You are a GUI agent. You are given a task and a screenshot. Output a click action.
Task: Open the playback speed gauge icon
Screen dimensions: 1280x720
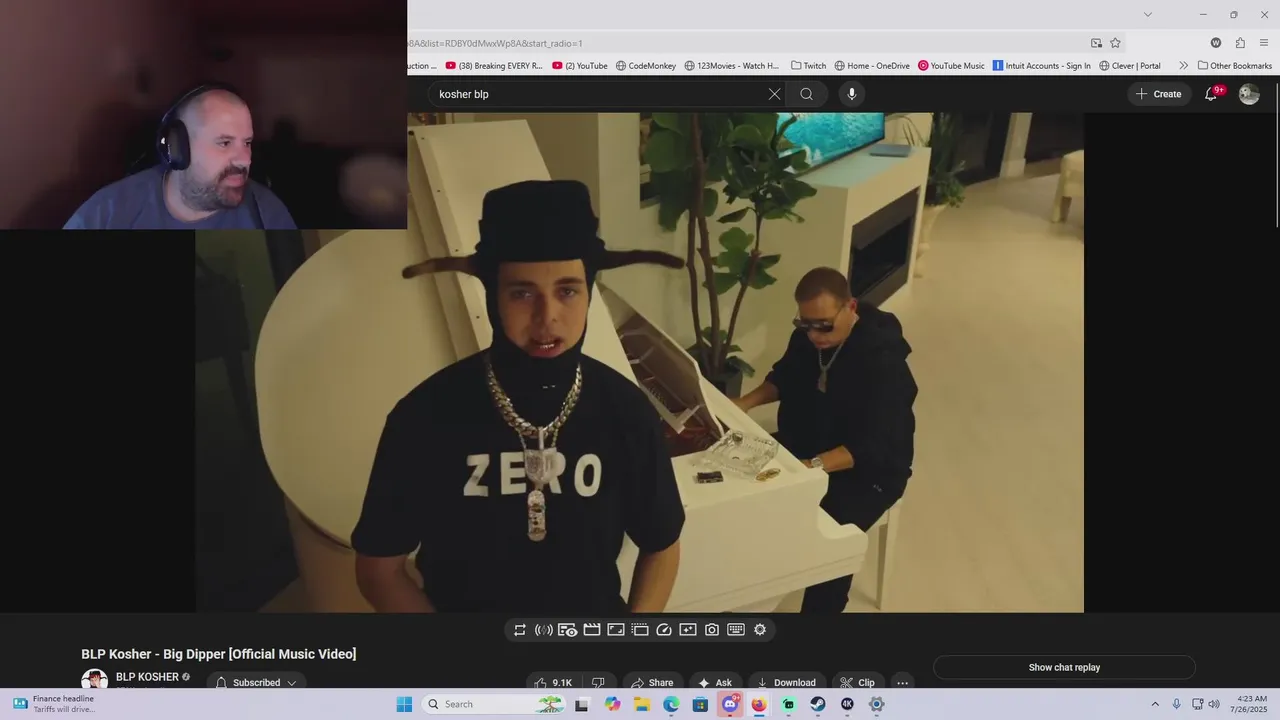pyautogui.click(x=664, y=630)
